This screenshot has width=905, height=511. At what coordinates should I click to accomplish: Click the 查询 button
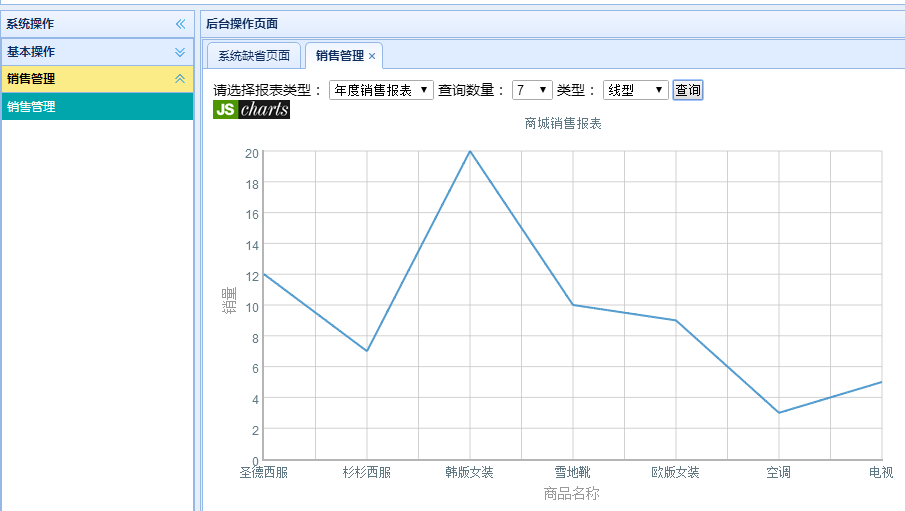[687, 90]
